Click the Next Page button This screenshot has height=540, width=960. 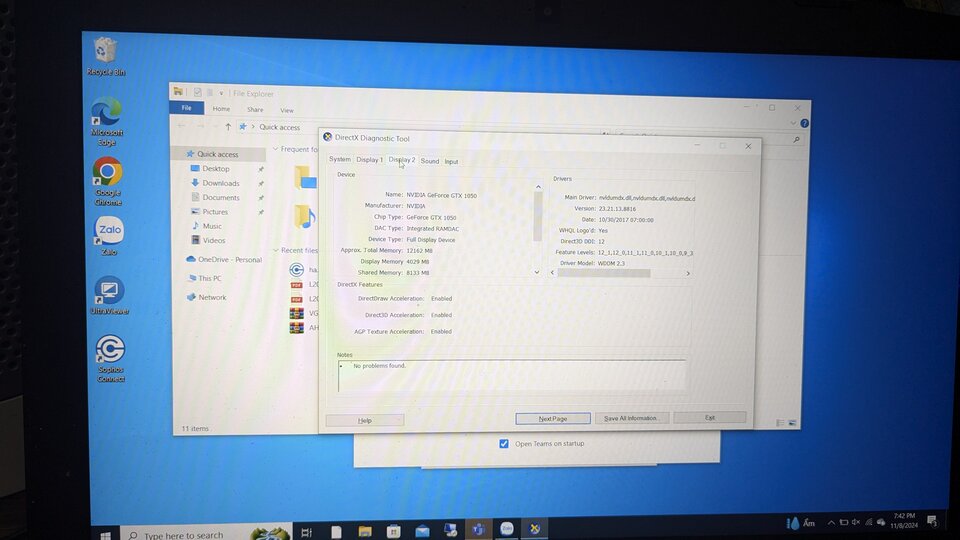pos(553,418)
